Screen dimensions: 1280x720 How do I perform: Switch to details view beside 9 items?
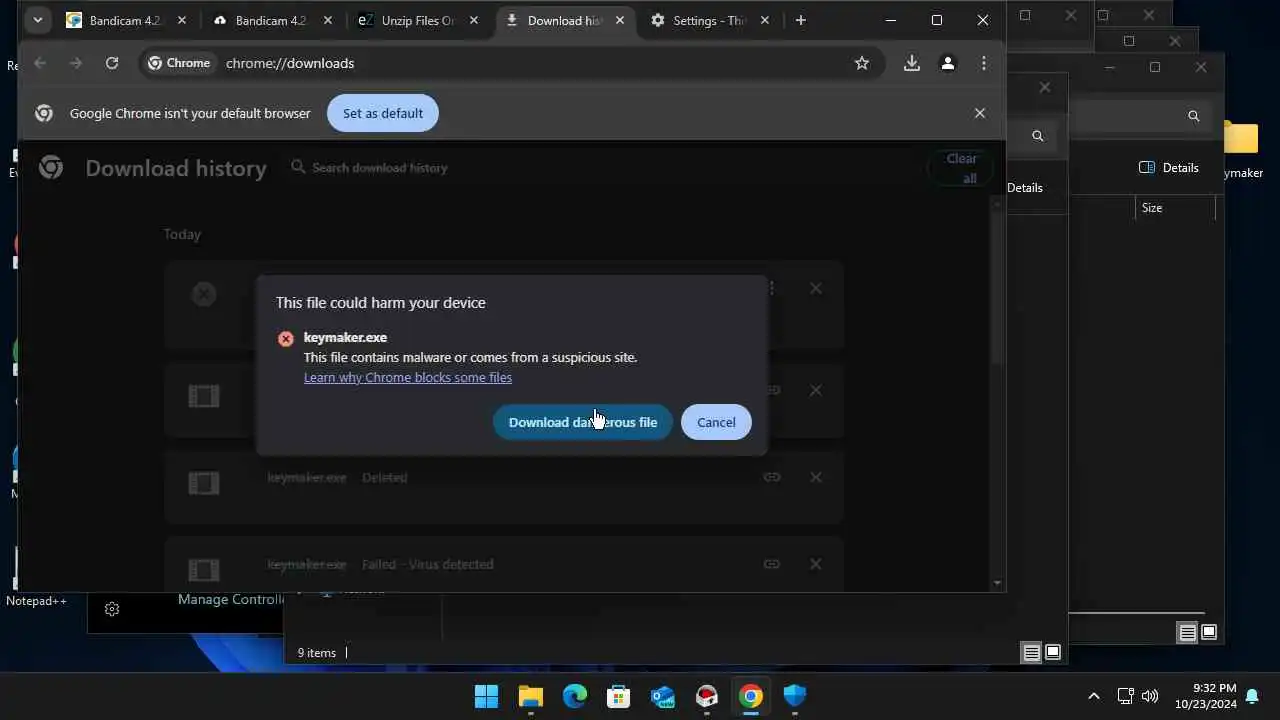click(x=1031, y=653)
